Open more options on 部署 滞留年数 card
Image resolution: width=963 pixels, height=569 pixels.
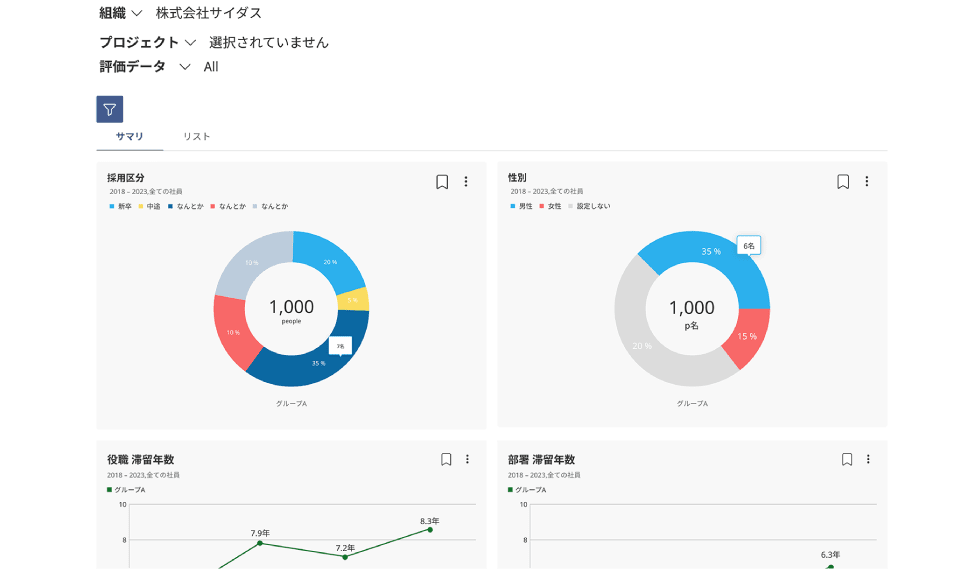(x=868, y=459)
